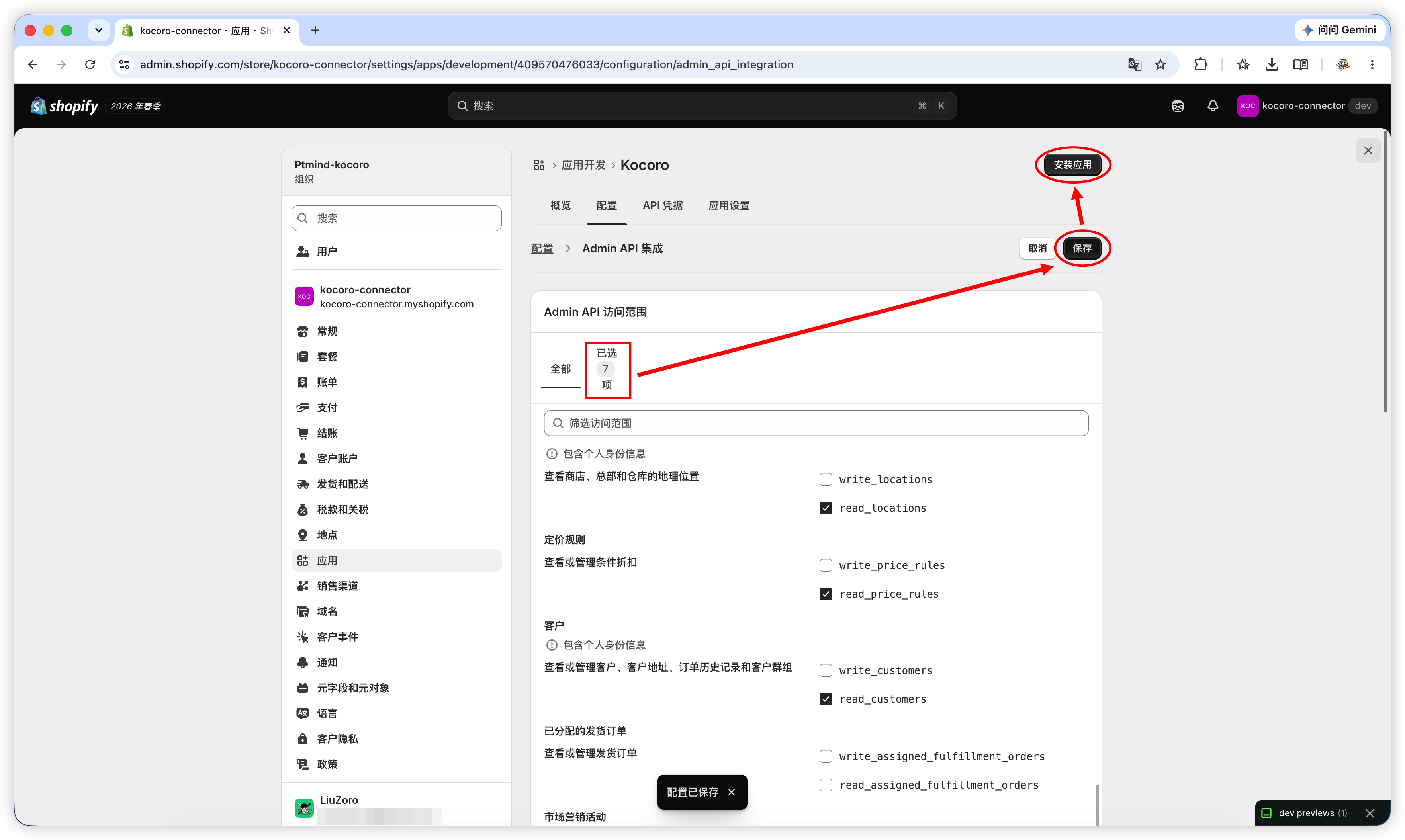Click Install app (安装应用) button
This screenshot has width=1405, height=840.
click(x=1072, y=165)
